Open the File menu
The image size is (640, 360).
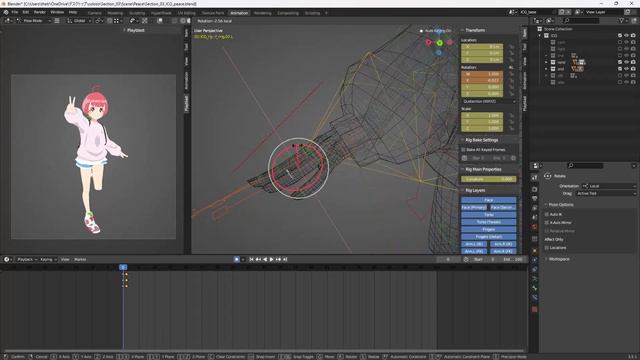pyautogui.click(x=15, y=12)
